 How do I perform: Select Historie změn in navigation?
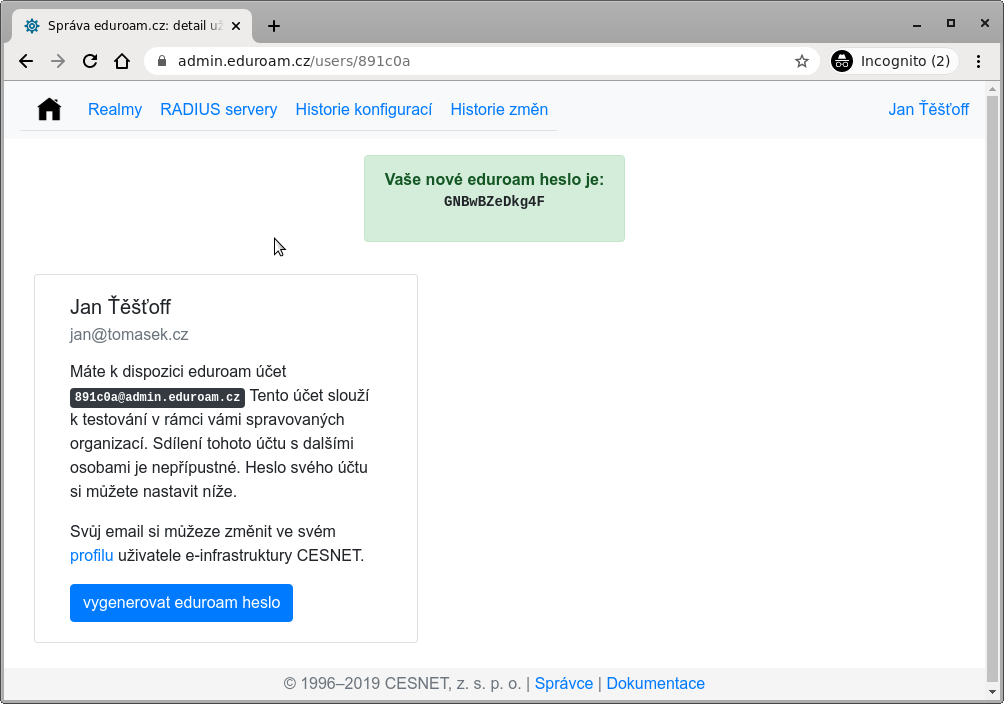click(x=499, y=110)
